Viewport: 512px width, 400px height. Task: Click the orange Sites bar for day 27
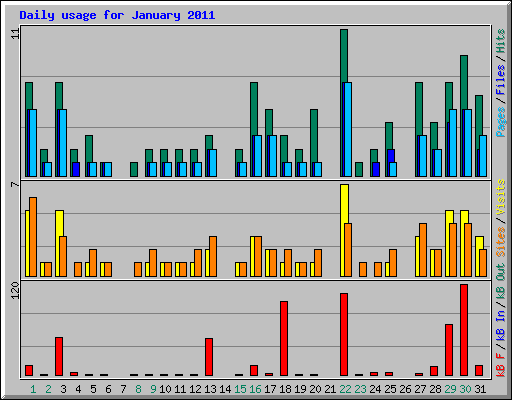pyautogui.click(x=423, y=250)
